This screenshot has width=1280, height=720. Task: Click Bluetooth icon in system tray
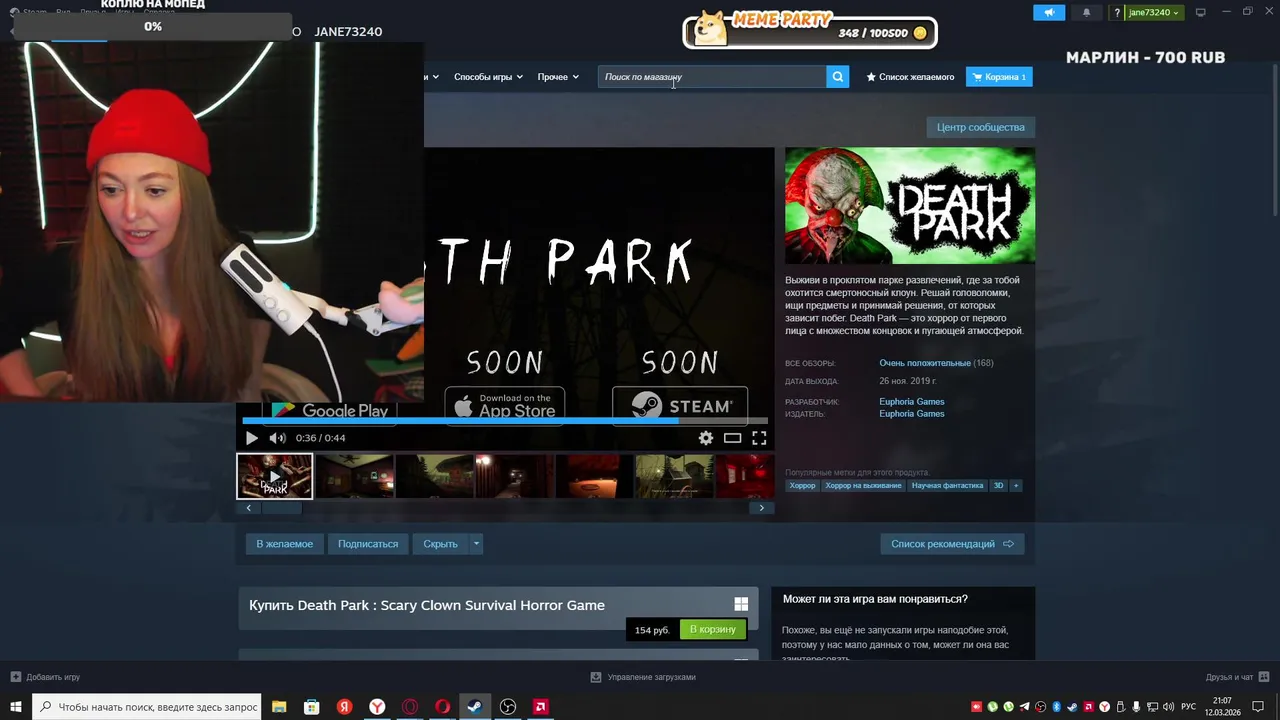point(1057,707)
